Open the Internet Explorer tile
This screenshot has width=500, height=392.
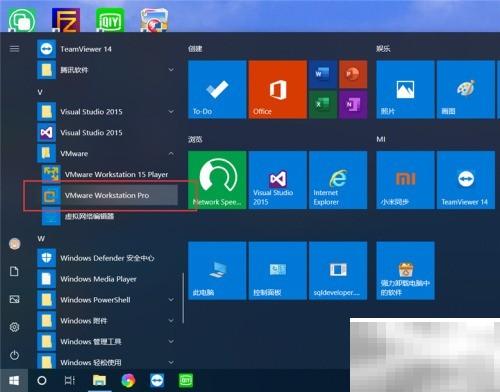coord(338,180)
